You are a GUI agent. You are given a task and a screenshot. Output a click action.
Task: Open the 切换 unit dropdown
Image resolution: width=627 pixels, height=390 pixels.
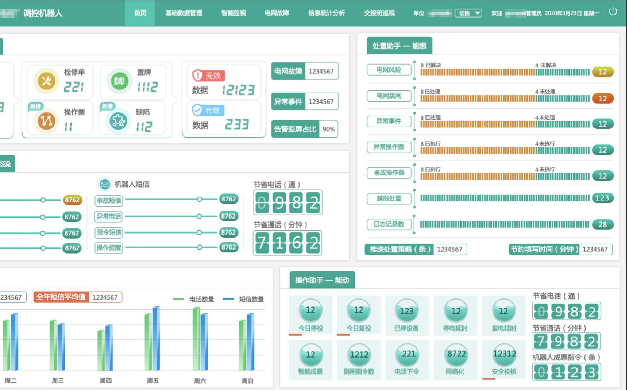coord(468,13)
